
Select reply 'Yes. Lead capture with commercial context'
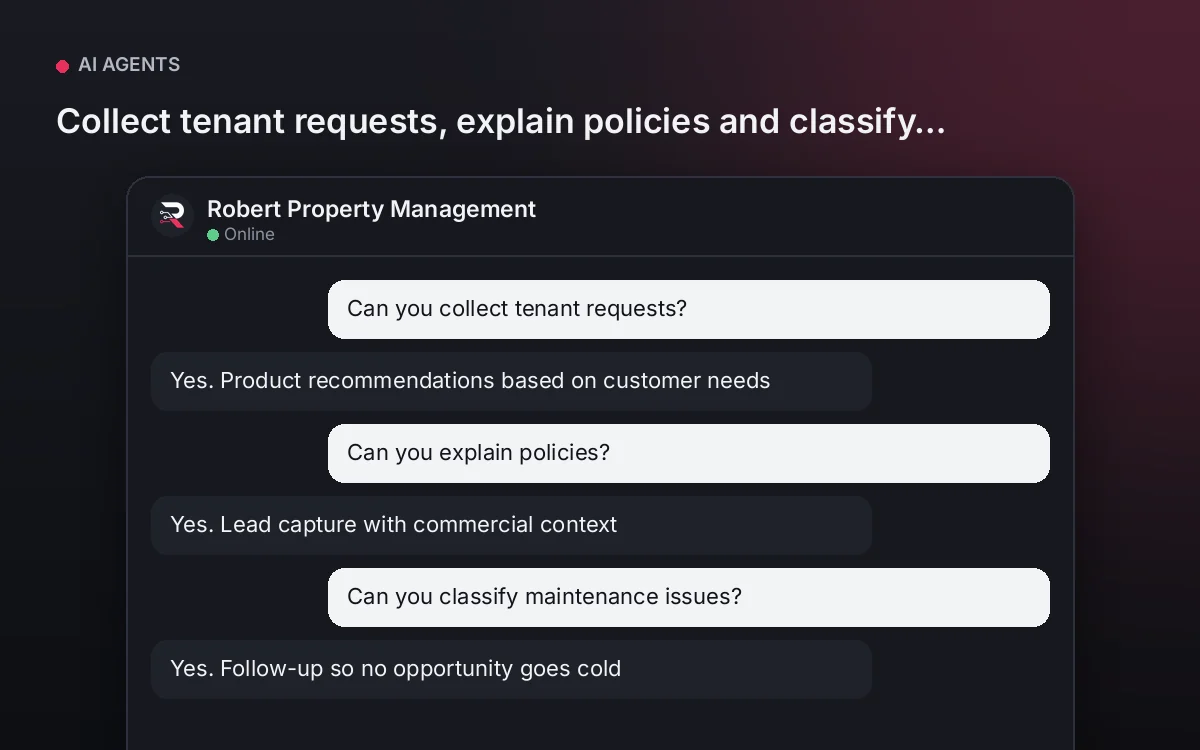(x=511, y=525)
